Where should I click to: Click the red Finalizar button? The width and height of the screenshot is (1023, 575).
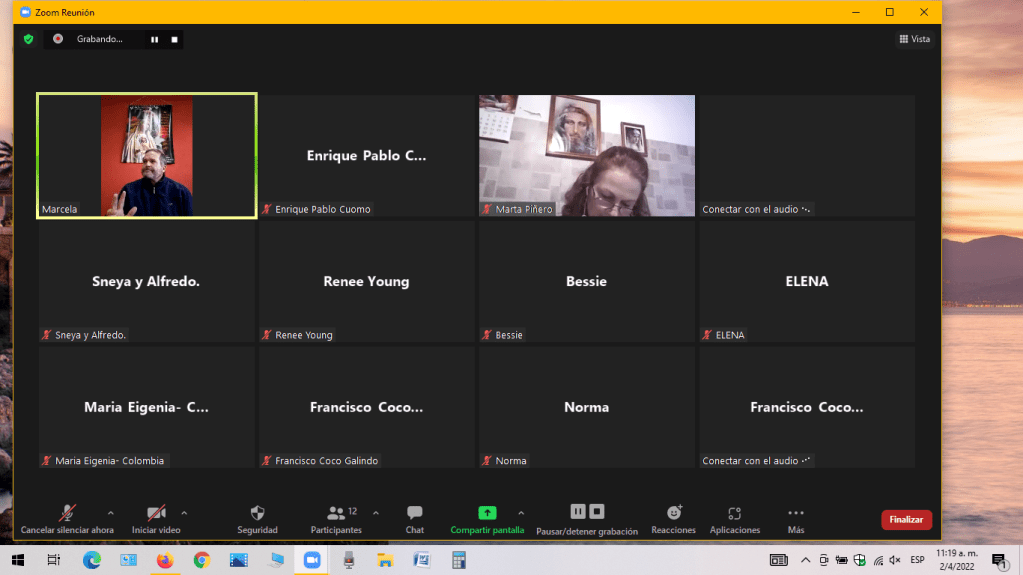point(906,520)
